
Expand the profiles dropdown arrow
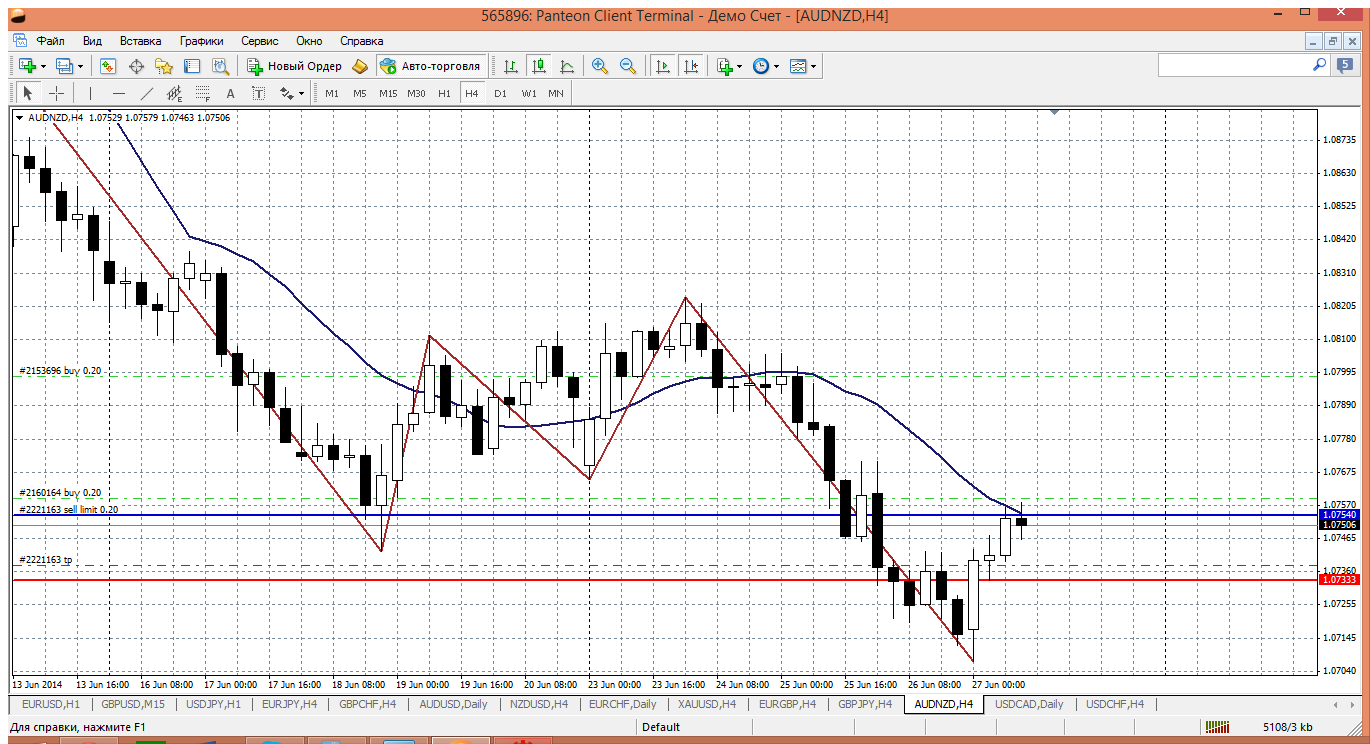tap(81, 66)
